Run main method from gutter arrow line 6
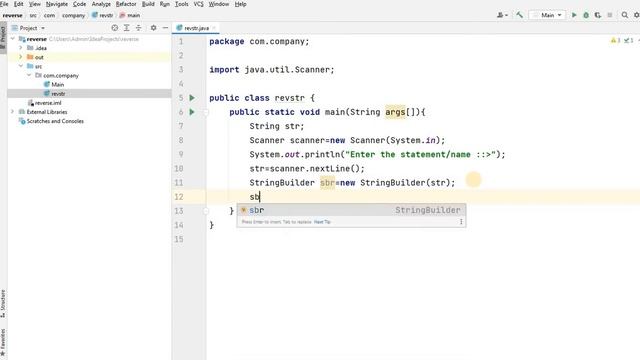The height and width of the screenshot is (360, 640). coord(192,112)
